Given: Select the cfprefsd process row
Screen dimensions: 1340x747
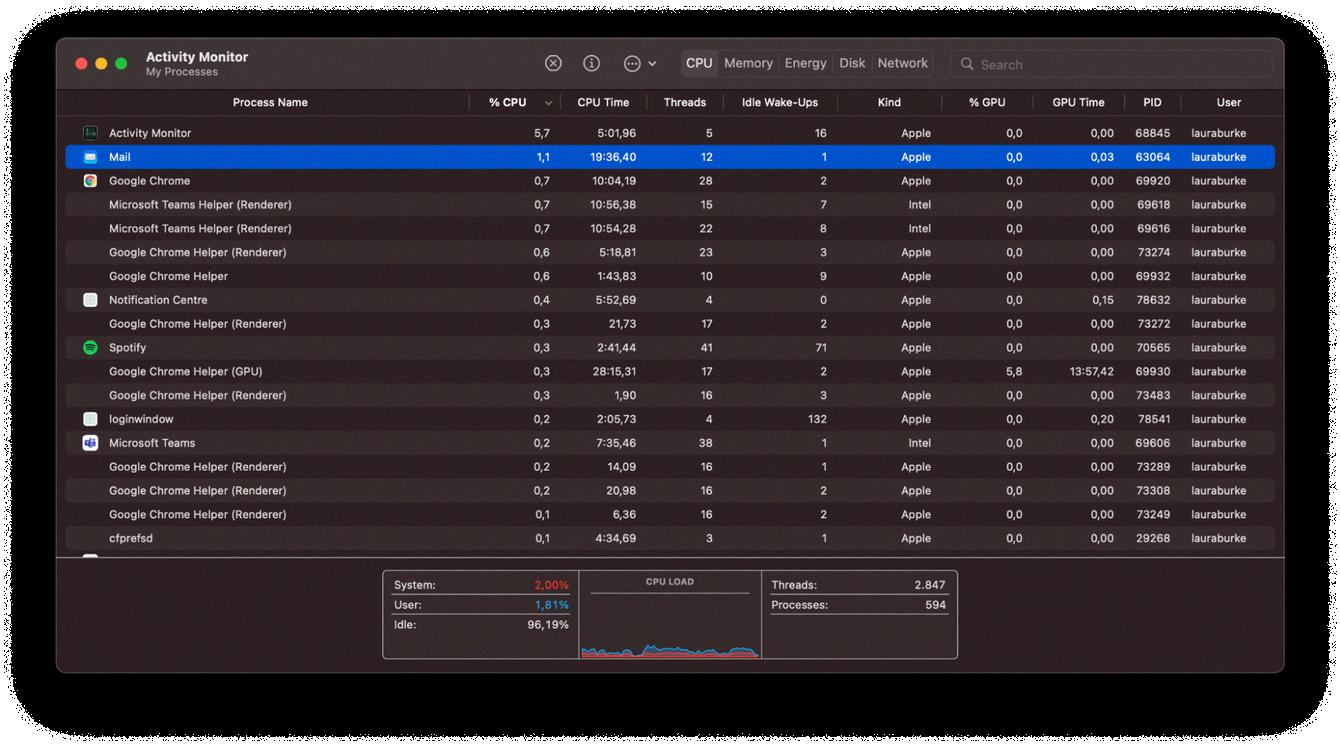Looking at the screenshot, I should (670, 538).
